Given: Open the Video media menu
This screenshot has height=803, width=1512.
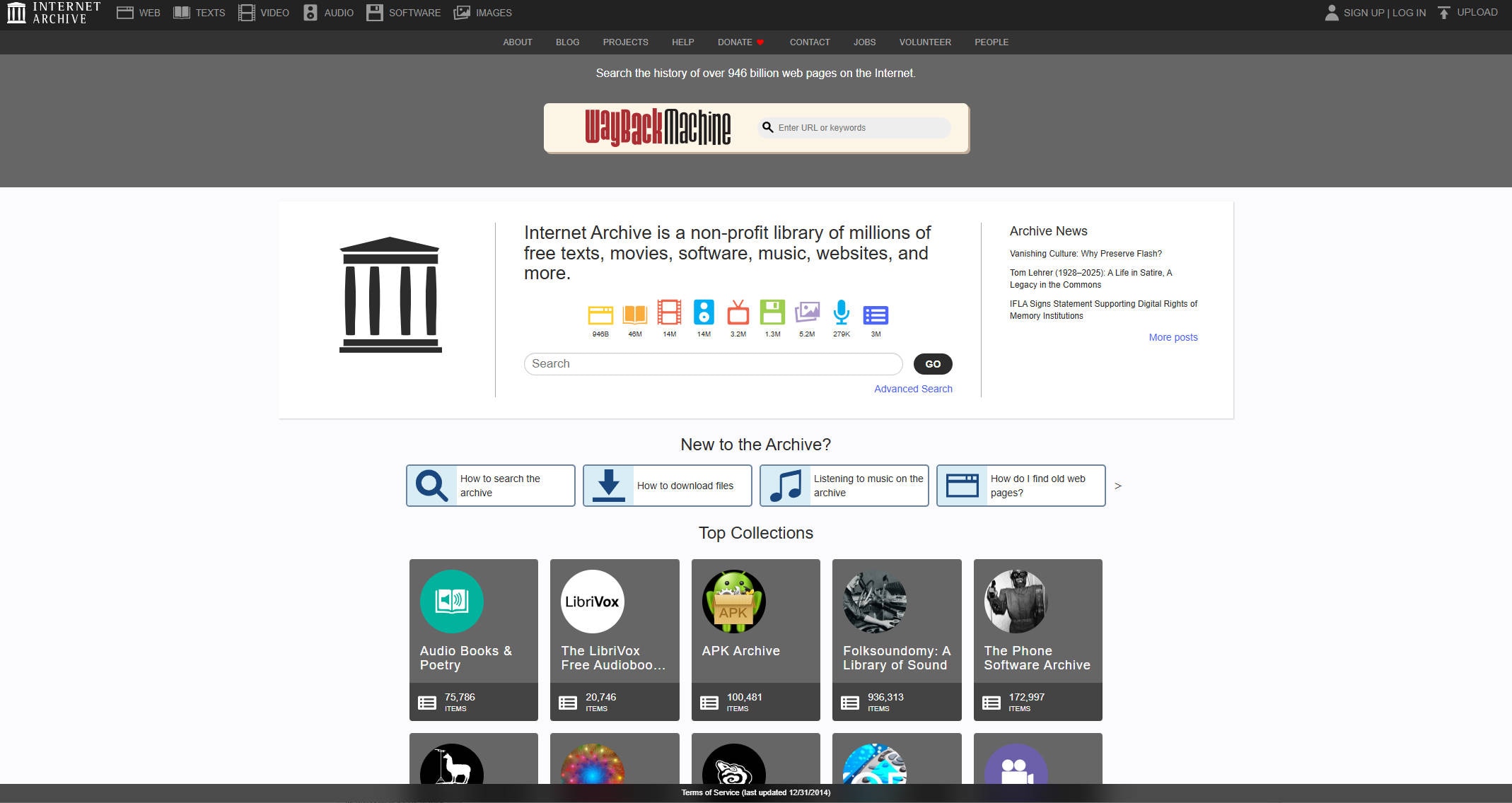Looking at the screenshot, I should click(264, 13).
